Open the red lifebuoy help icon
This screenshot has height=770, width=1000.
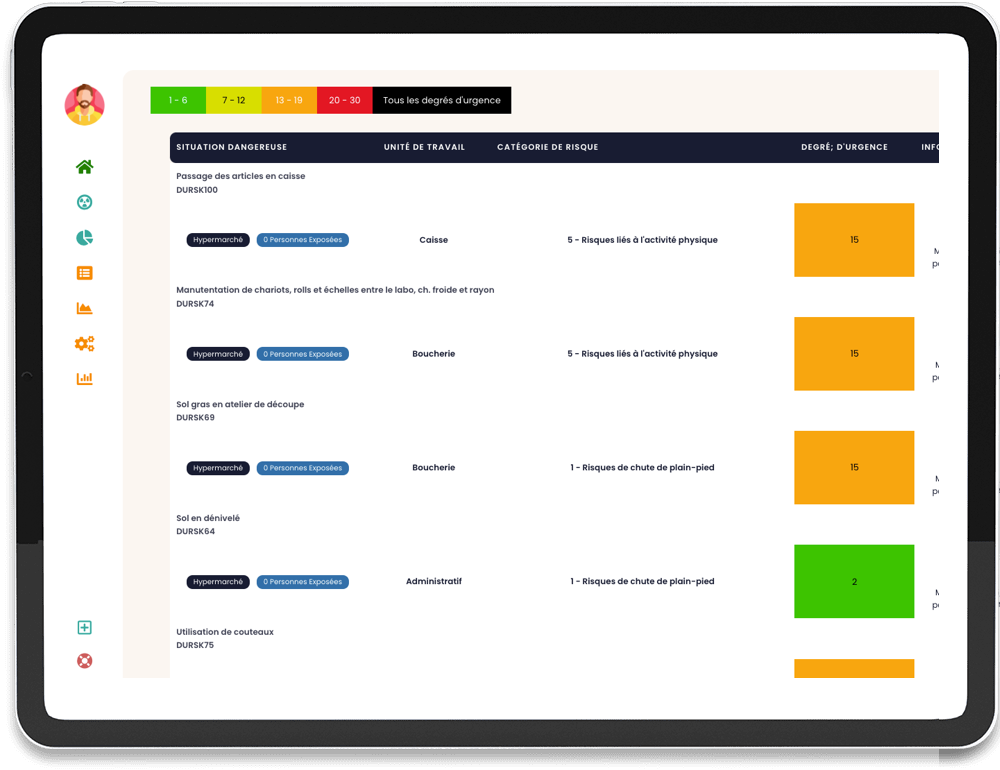(x=85, y=661)
